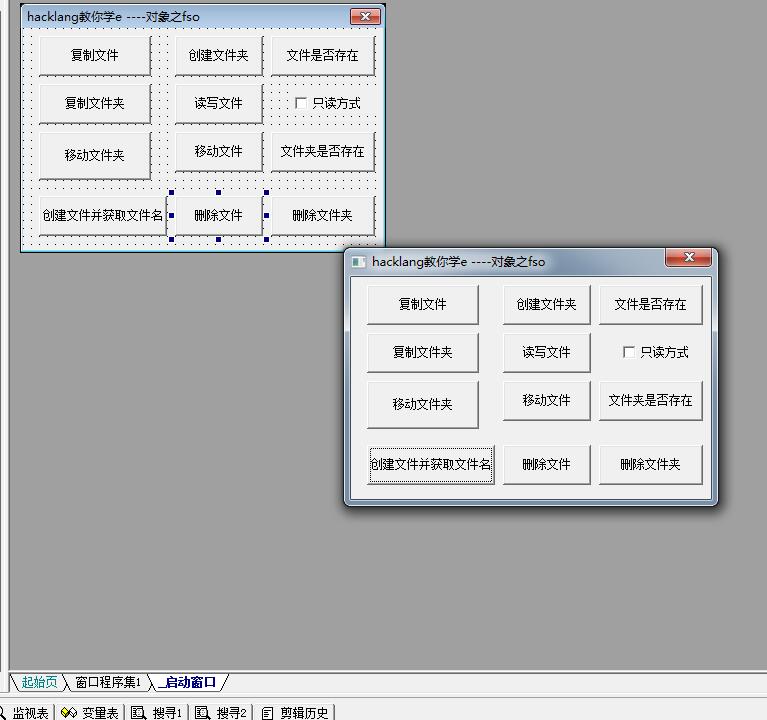
Task: Select the _启动窗口 tab
Action: pyautogui.click(x=188, y=682)
